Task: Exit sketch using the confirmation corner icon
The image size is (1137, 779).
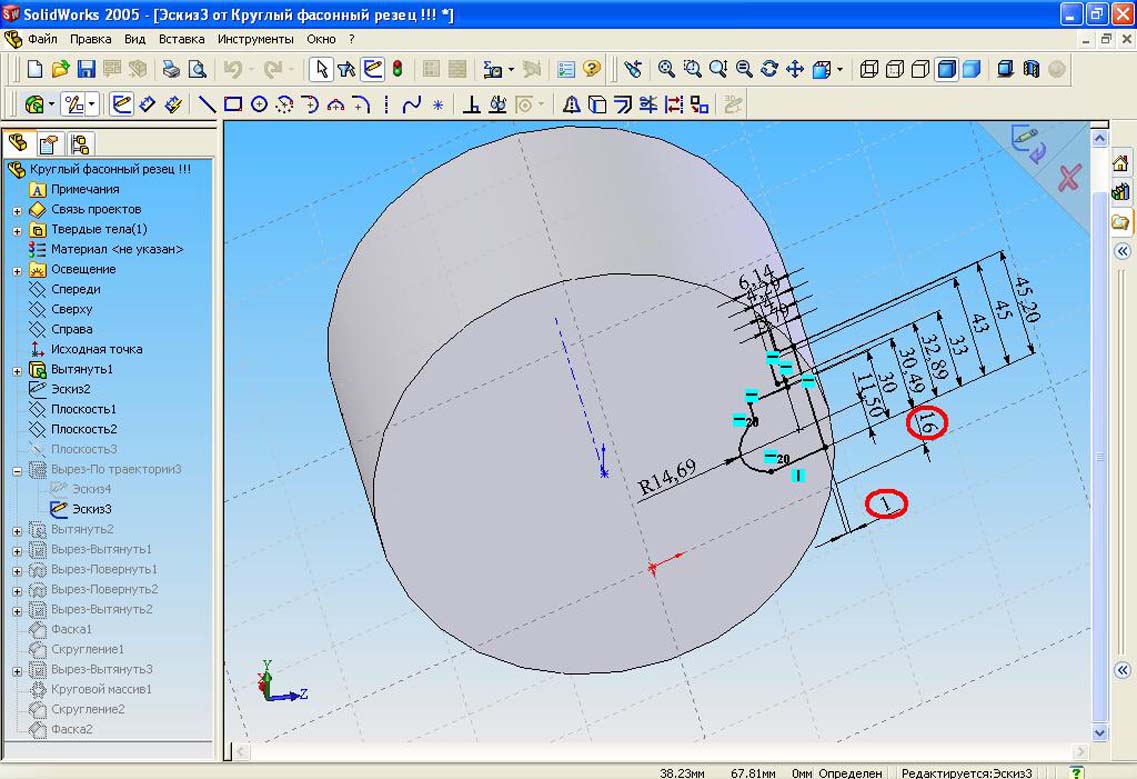Action: [1028, 144]
